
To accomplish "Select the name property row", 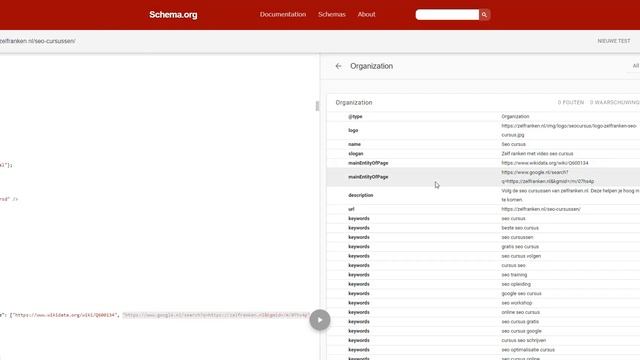I will (483, 144).
